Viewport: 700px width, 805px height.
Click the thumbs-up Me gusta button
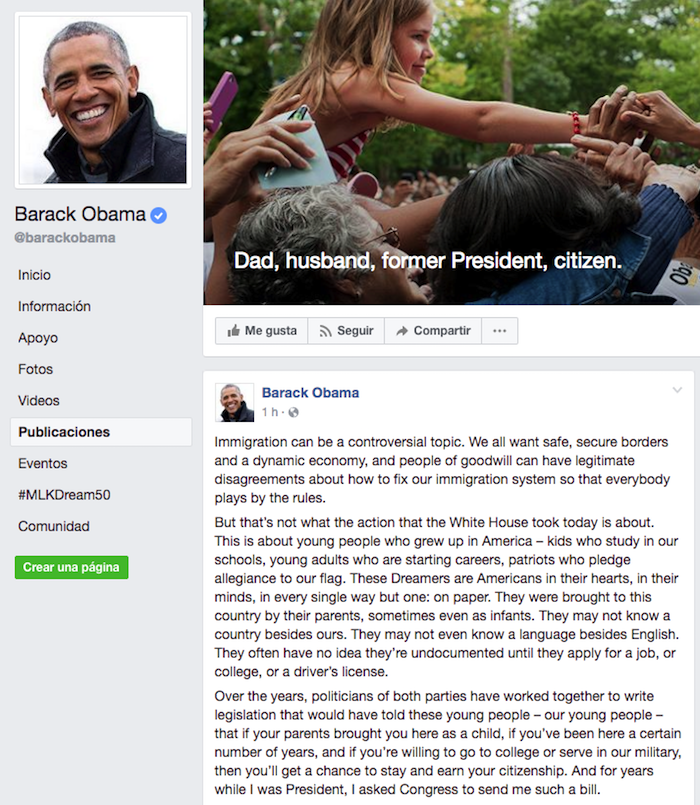pos(261,331)
